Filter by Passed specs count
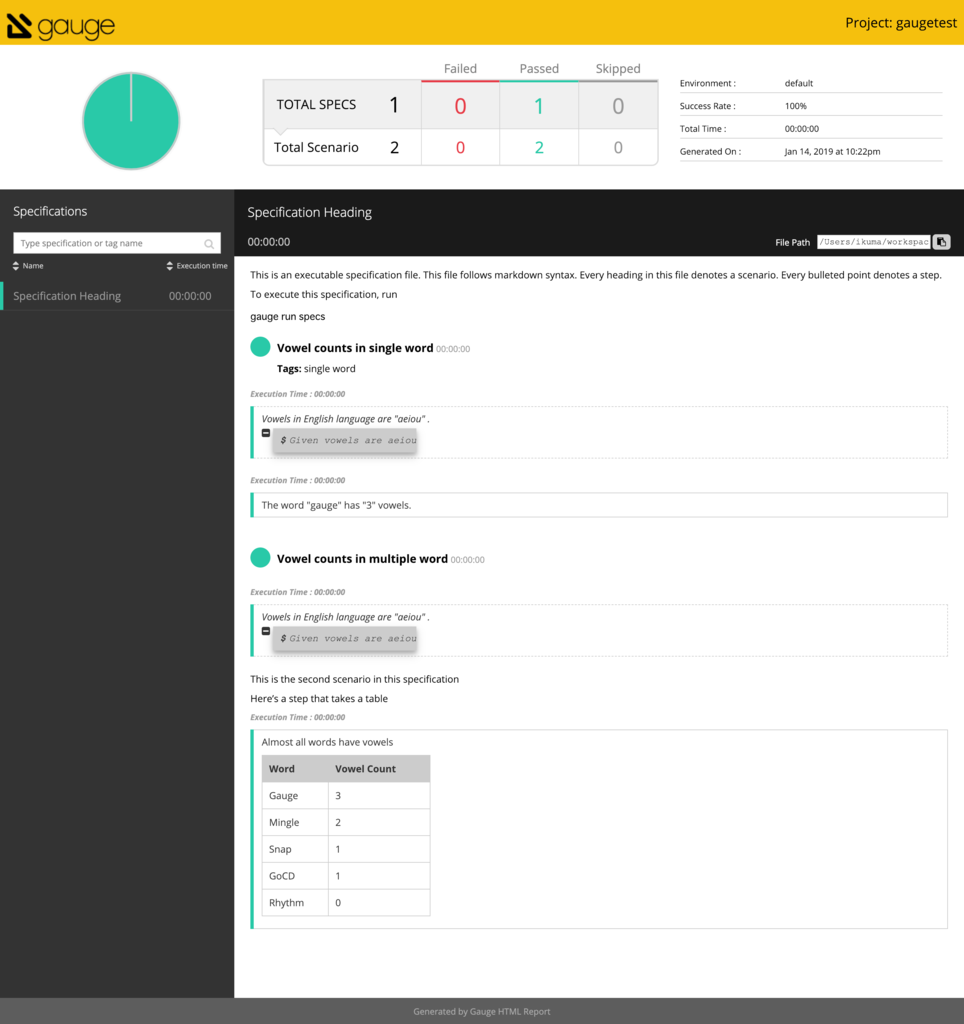This screenshot has height=1024, width=964. click(x=539, y=106)
